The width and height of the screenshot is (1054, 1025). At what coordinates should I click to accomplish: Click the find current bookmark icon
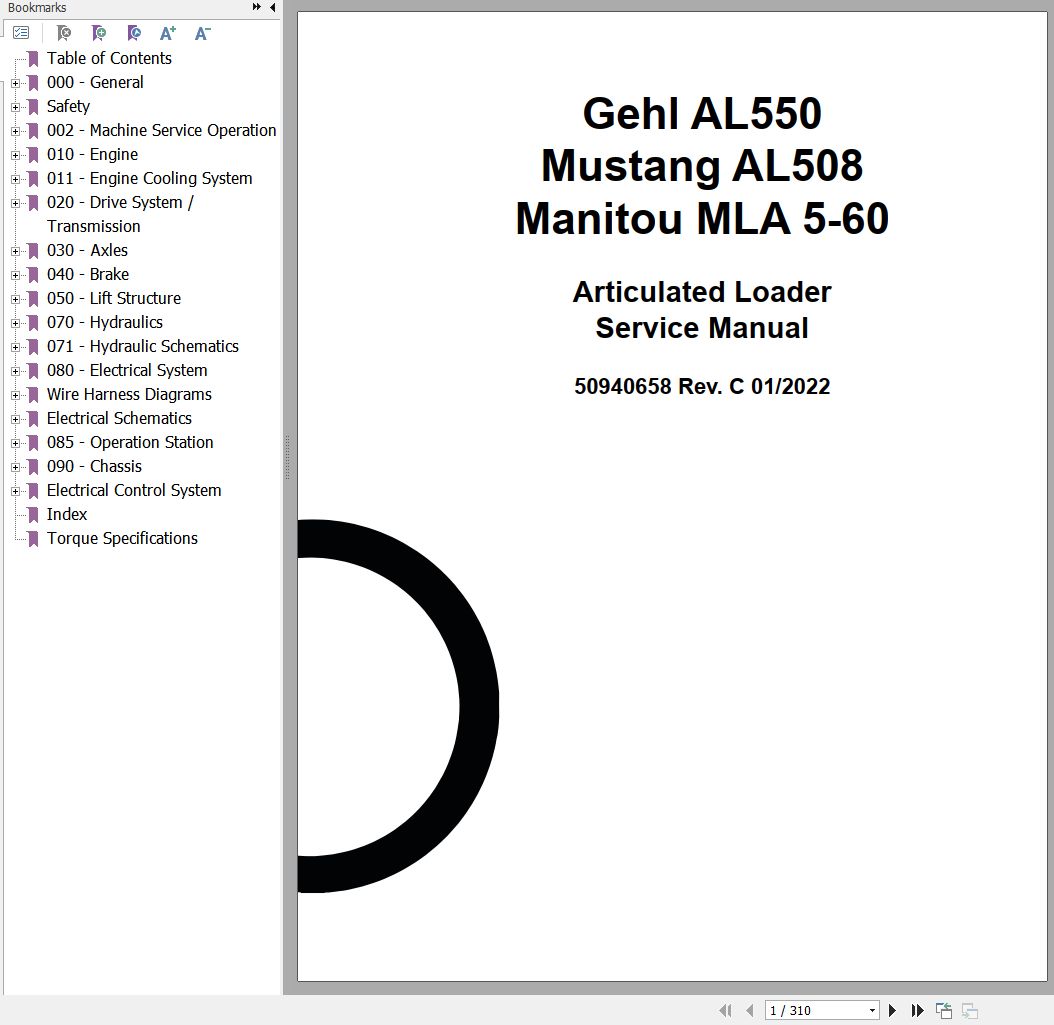[134, 32]
